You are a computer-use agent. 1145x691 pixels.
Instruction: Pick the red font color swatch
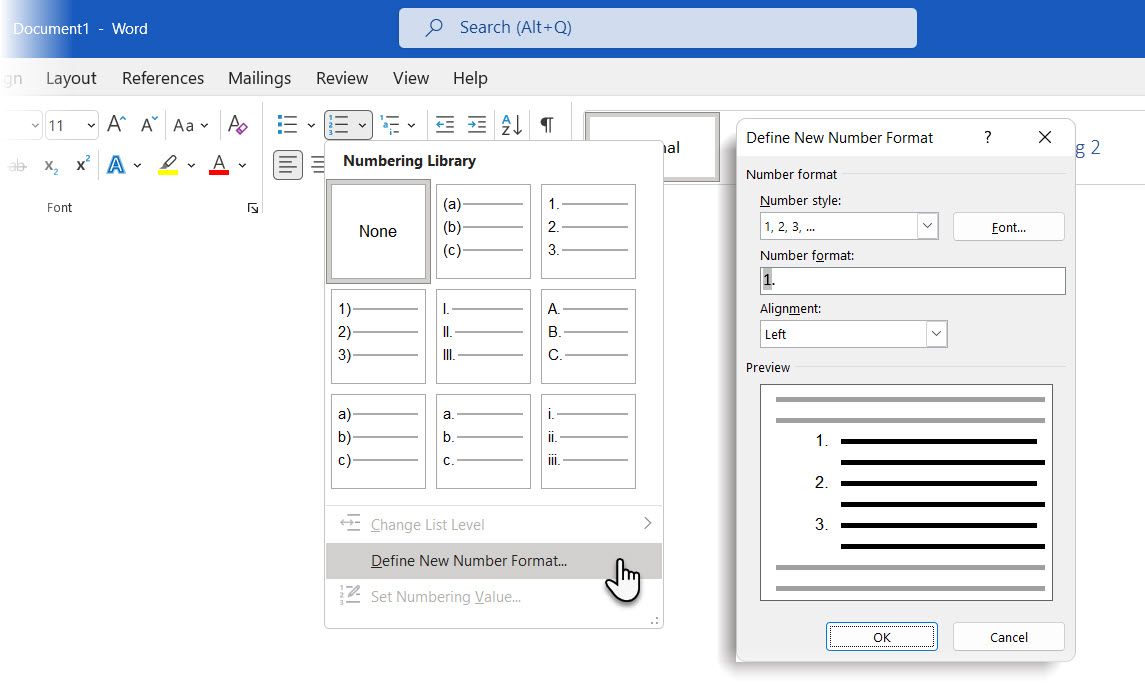click(x=218, y=167)
